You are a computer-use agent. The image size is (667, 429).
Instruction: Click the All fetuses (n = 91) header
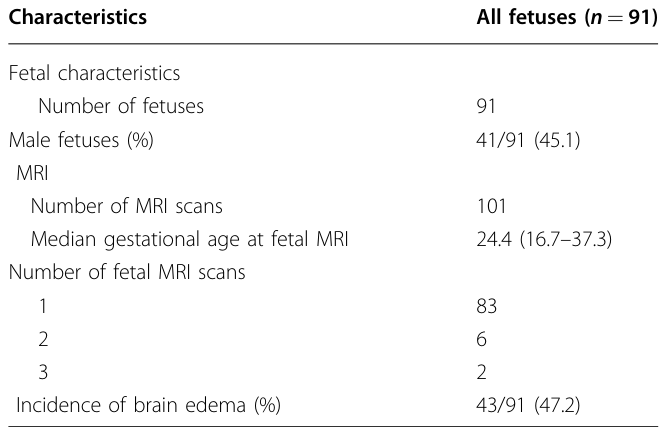(567, 17)
